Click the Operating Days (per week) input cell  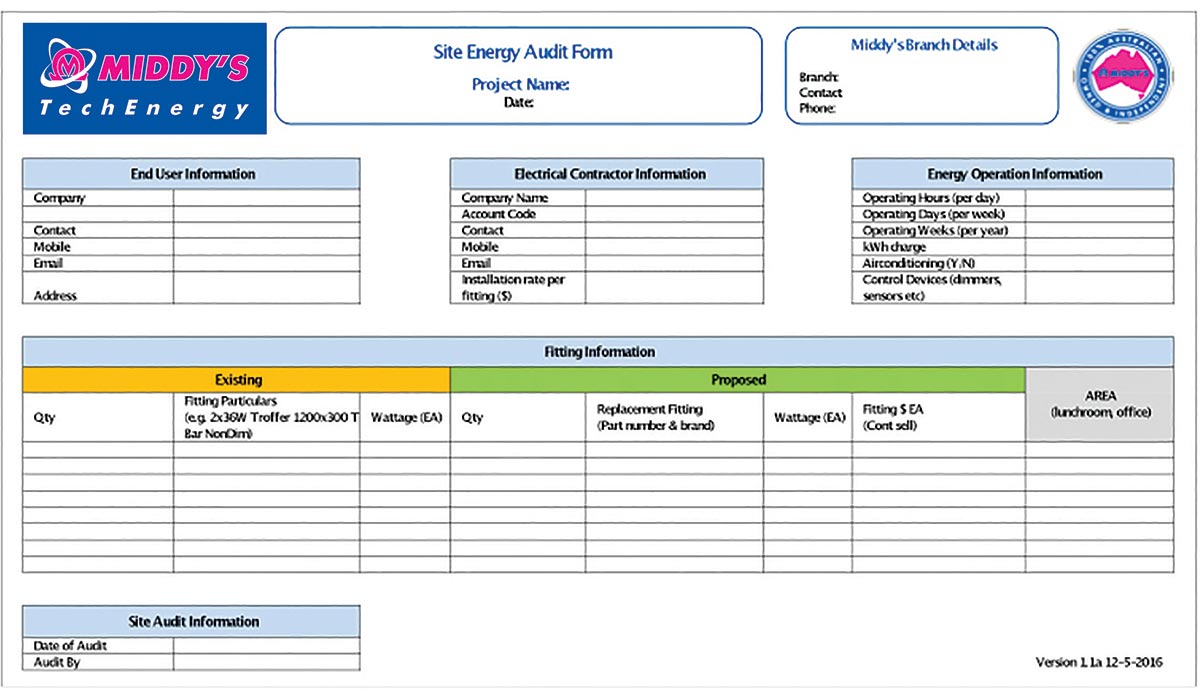[x=1099, y=214]
